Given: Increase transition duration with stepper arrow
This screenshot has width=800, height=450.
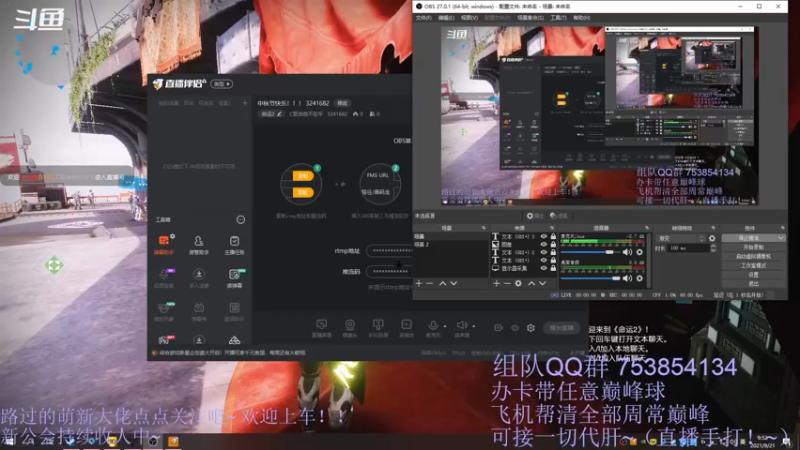Looking at the screenshot, I should (x=713, y=246).
